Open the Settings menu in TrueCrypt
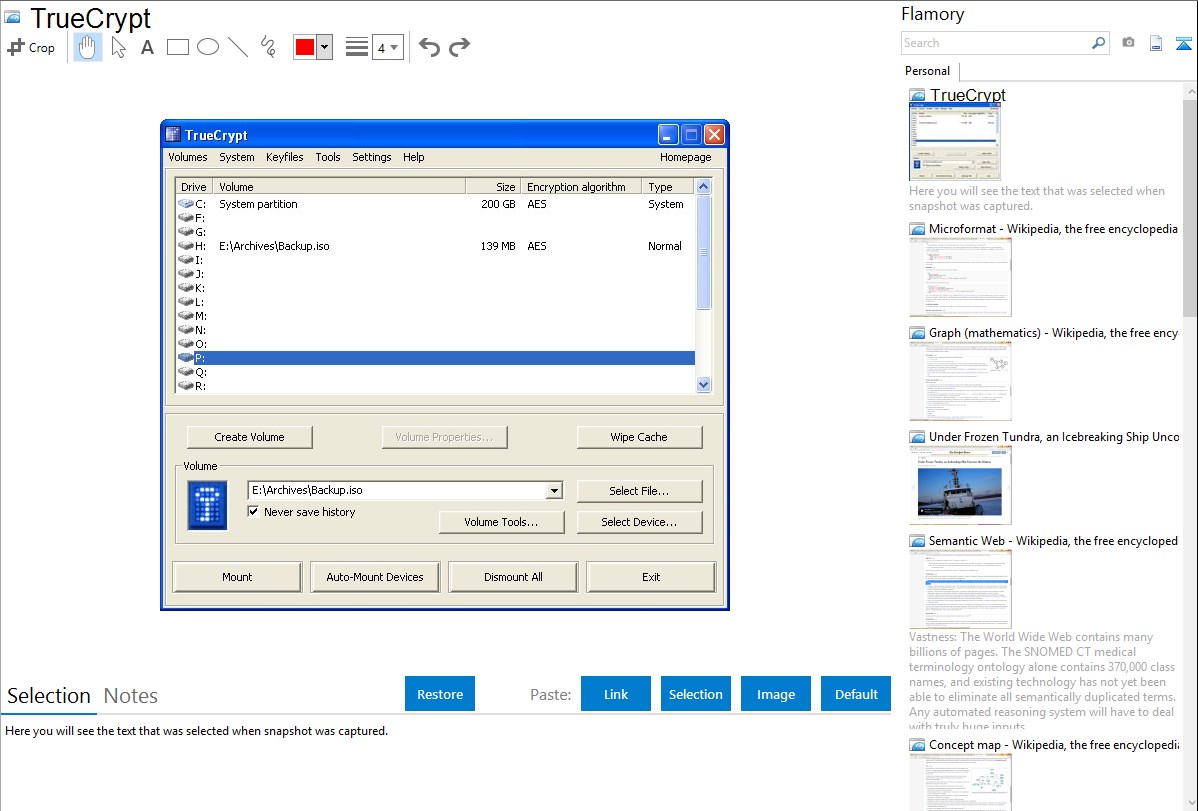This screenshot has height=811, width=1198. 371,157
